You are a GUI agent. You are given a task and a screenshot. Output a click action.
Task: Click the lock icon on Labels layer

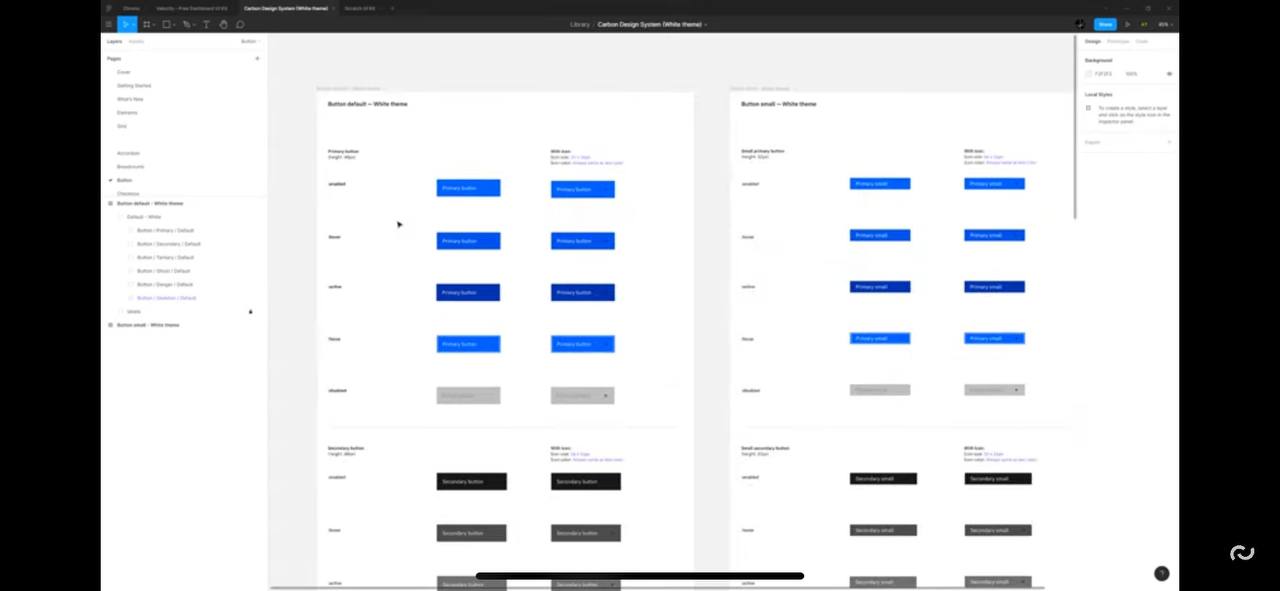pos(250,311)
